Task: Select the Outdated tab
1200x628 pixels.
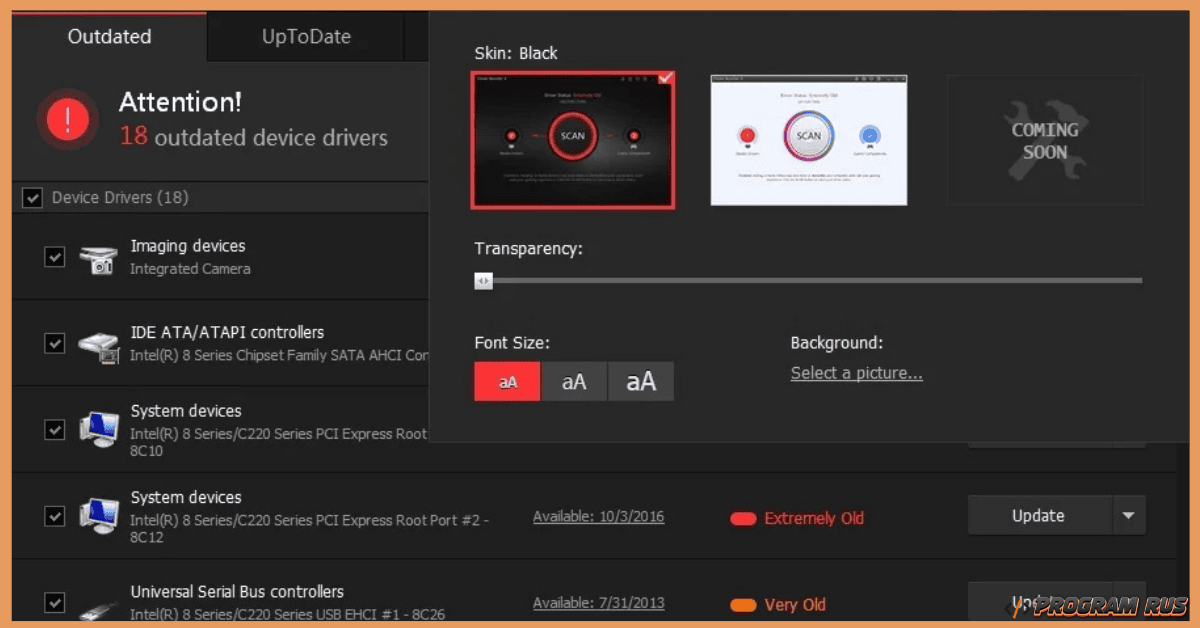Action: 109,36
